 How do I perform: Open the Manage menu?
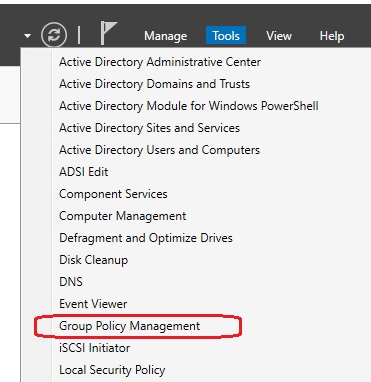165,36
